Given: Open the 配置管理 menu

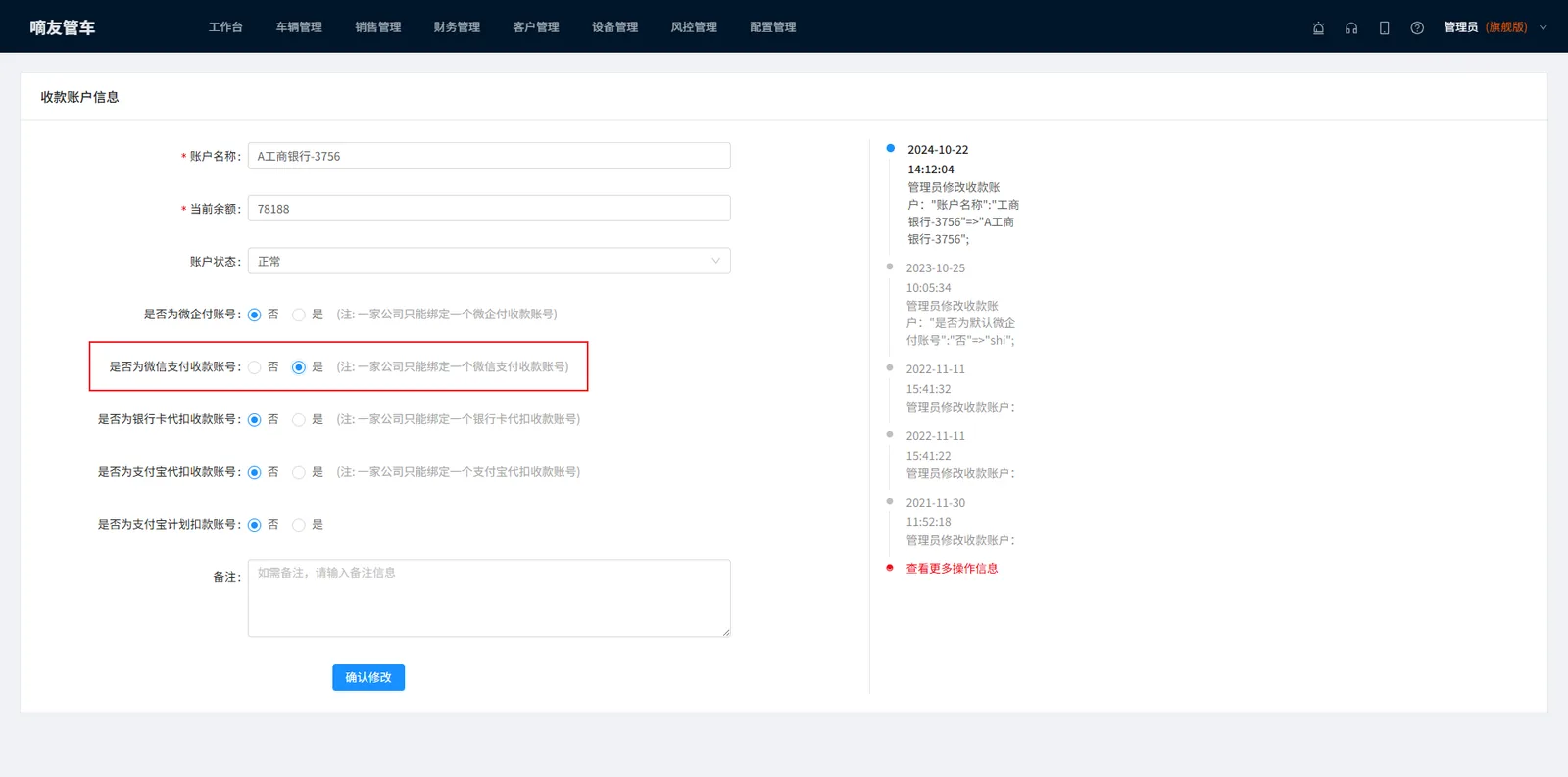Looking at the screenshot, I should (x=773, y=27).
